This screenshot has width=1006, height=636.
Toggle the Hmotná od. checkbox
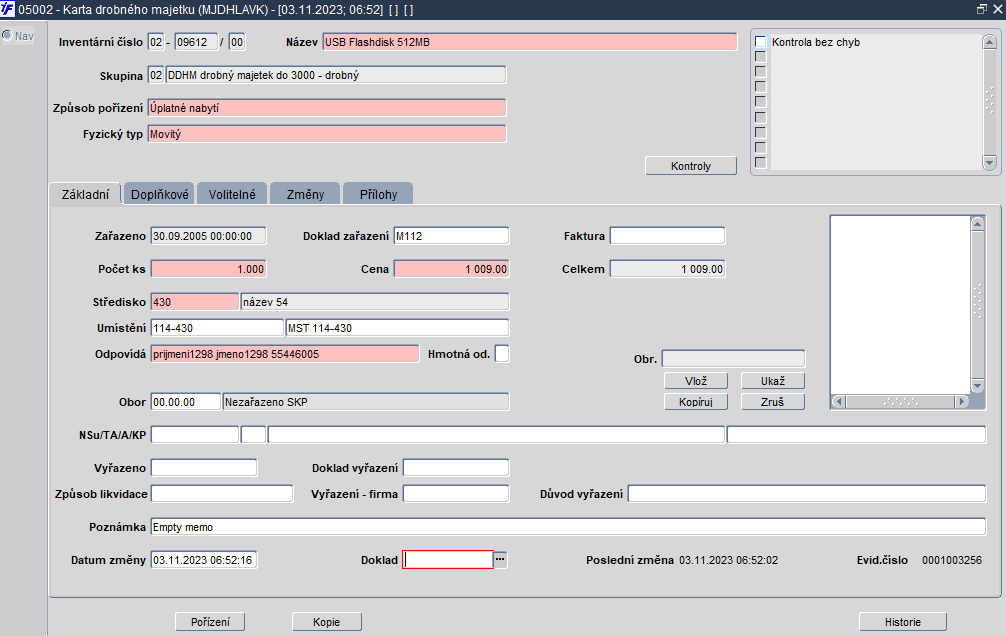tap(502, 354)
